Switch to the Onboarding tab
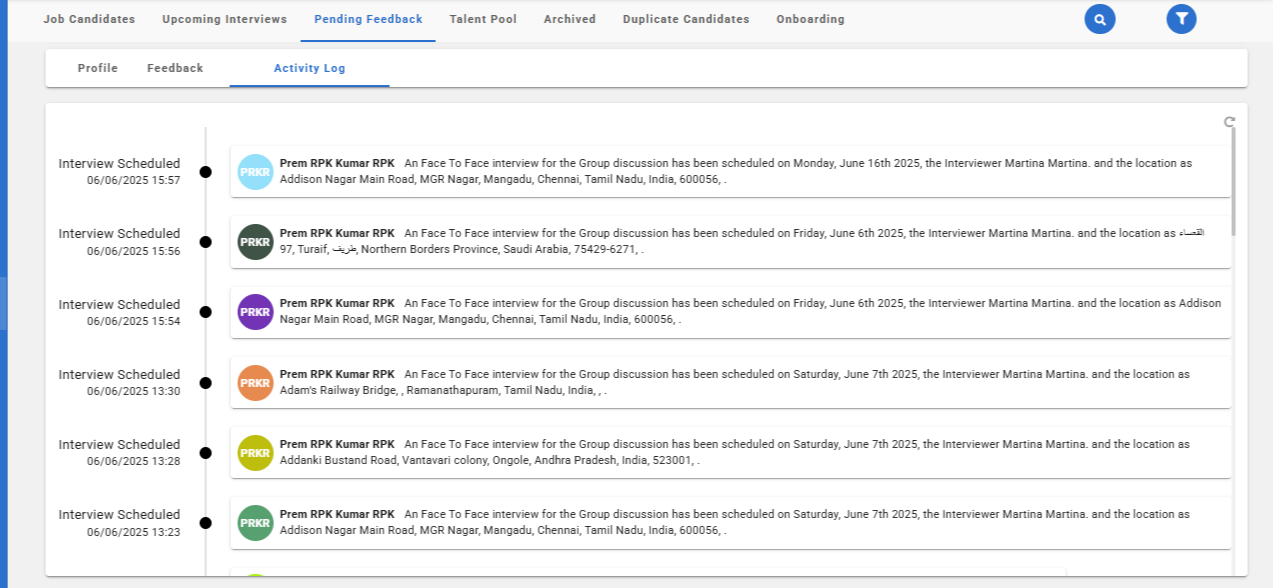Image resolution: width=1273 pixels, height=588 pixels. pos(810,19)
